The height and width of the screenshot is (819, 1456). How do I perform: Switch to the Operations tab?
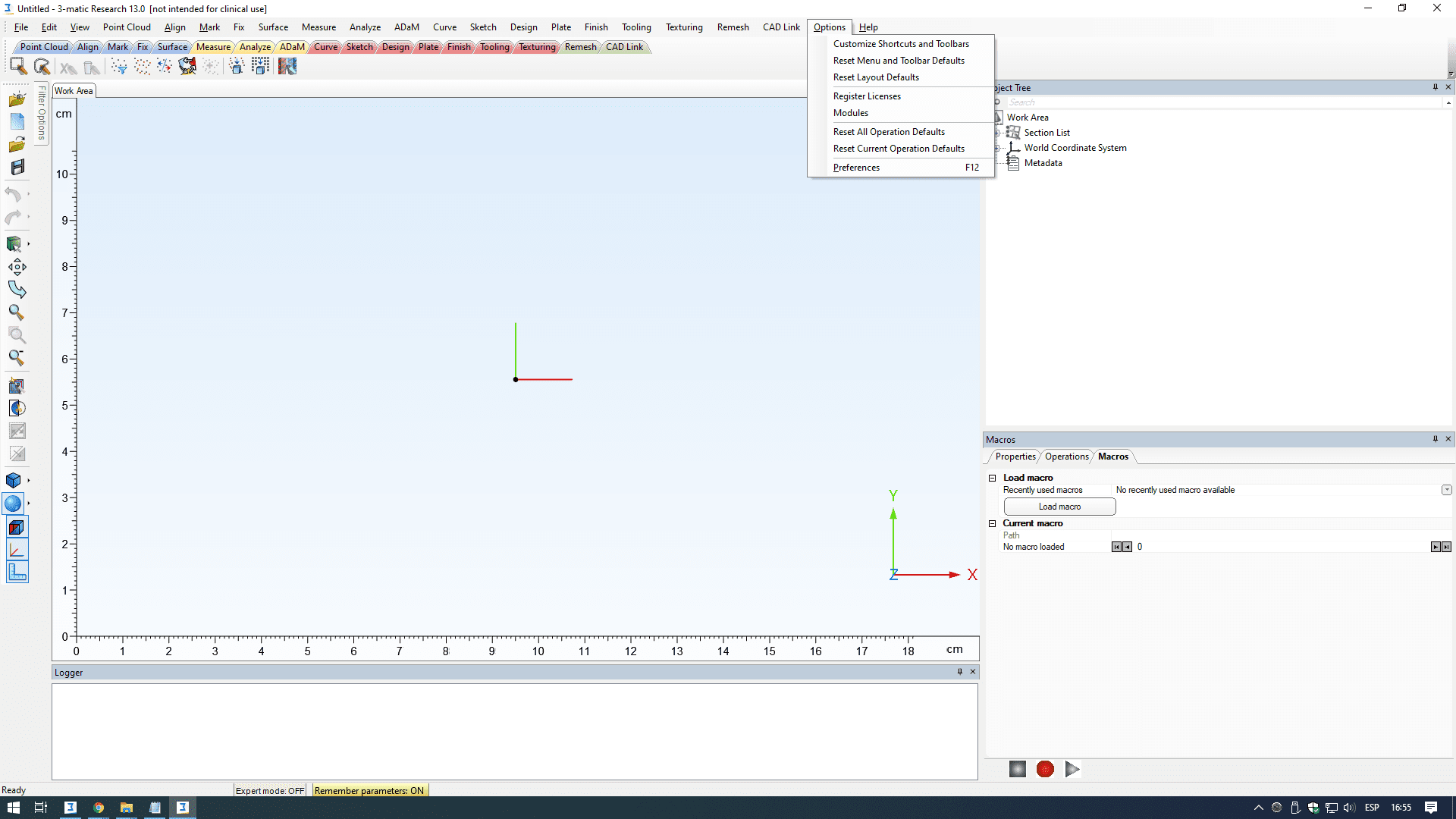point(1066,457)
